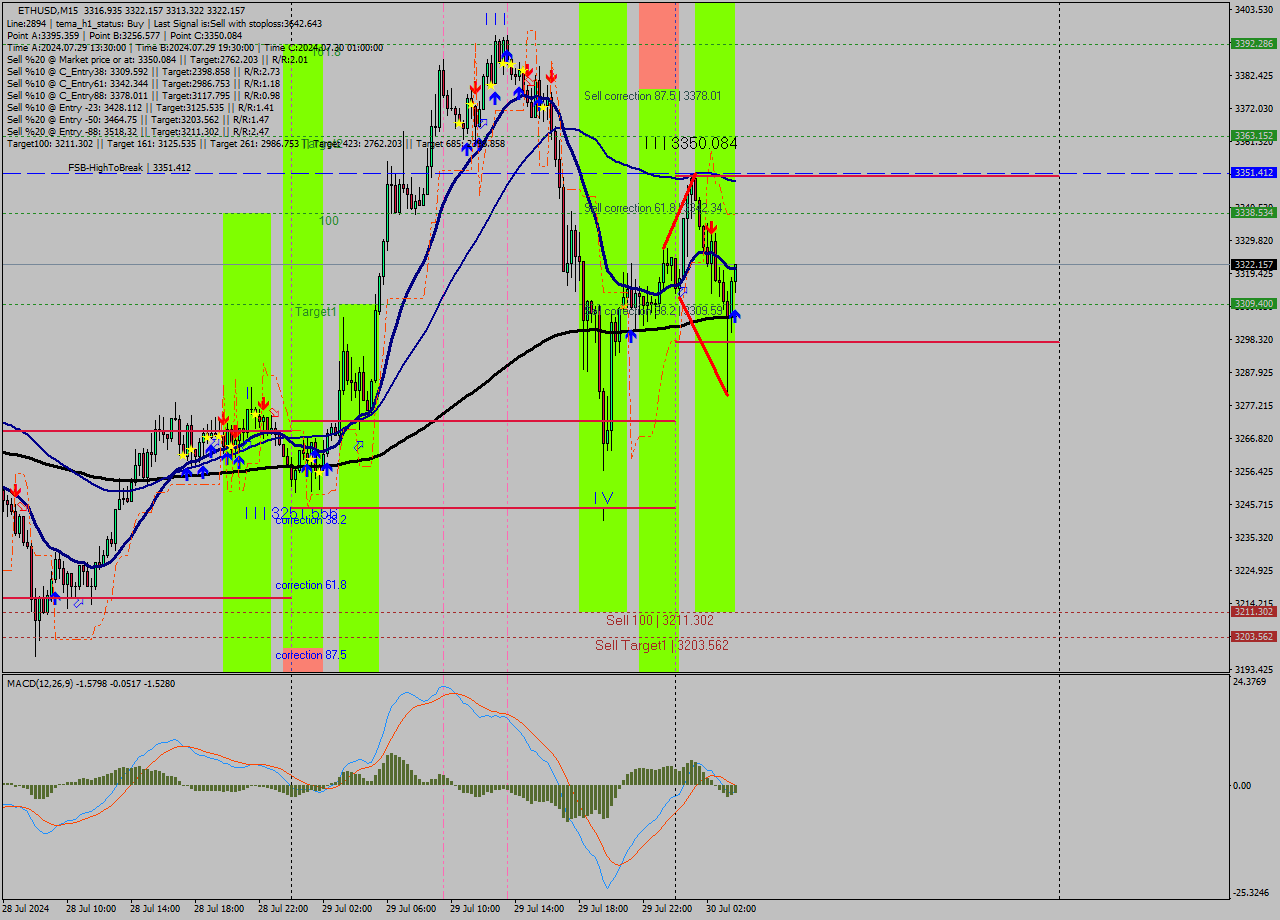The height and width of the screenshot is (920, 1280).
Task: Click the Sell 100 | 3211.302 text
Action: [x=657, y=618]
